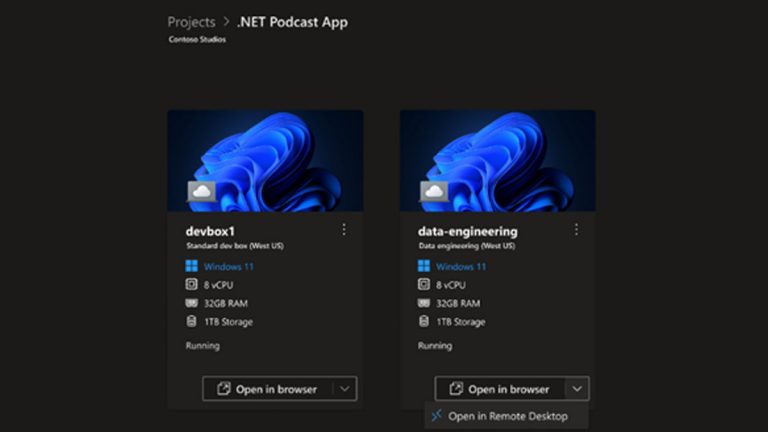
Task: Click the RAM icon on devbox1 card
Action: (x=192, y=303)
